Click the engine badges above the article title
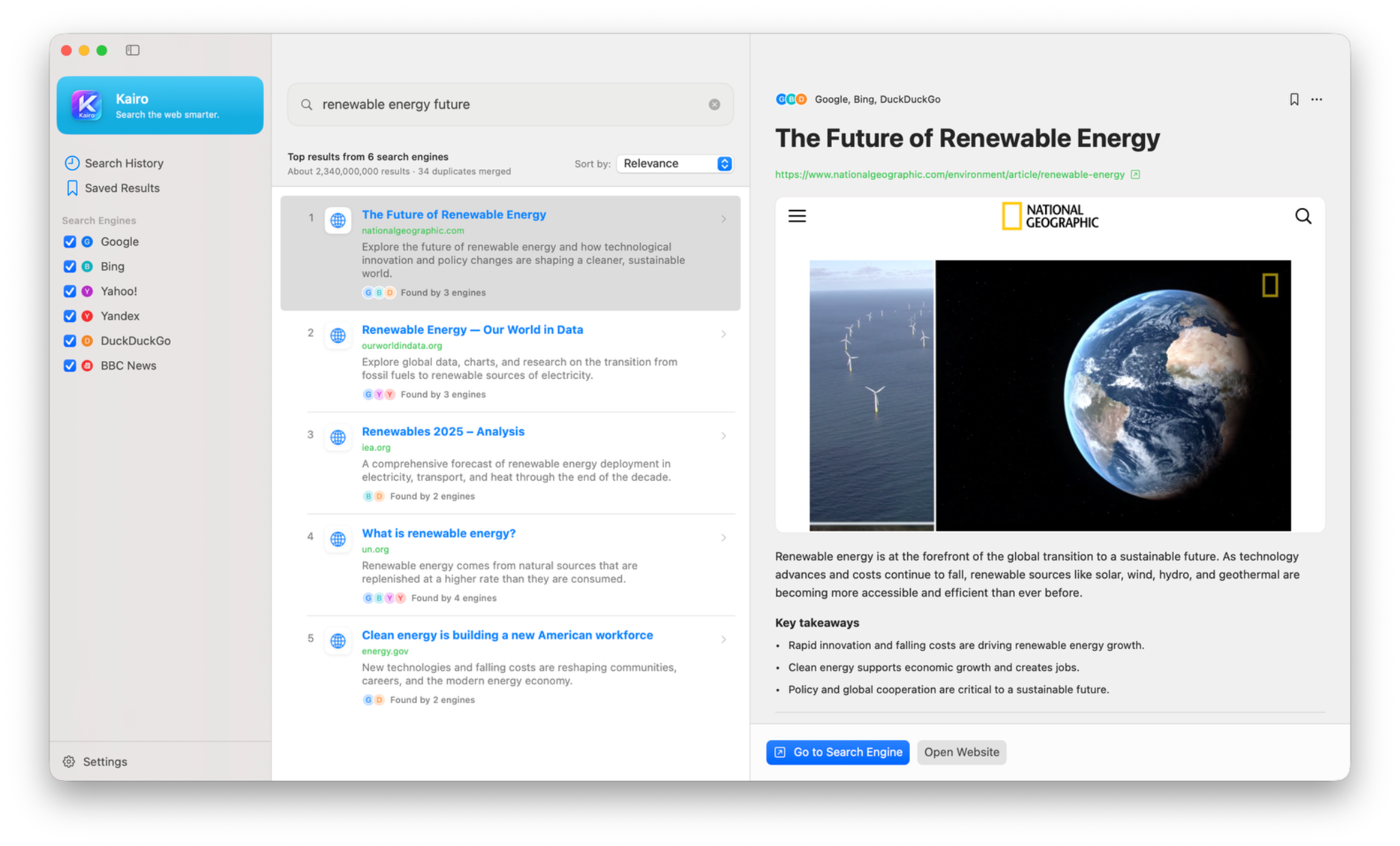This screenshot has height=846, width=1400. click(792, 99)
